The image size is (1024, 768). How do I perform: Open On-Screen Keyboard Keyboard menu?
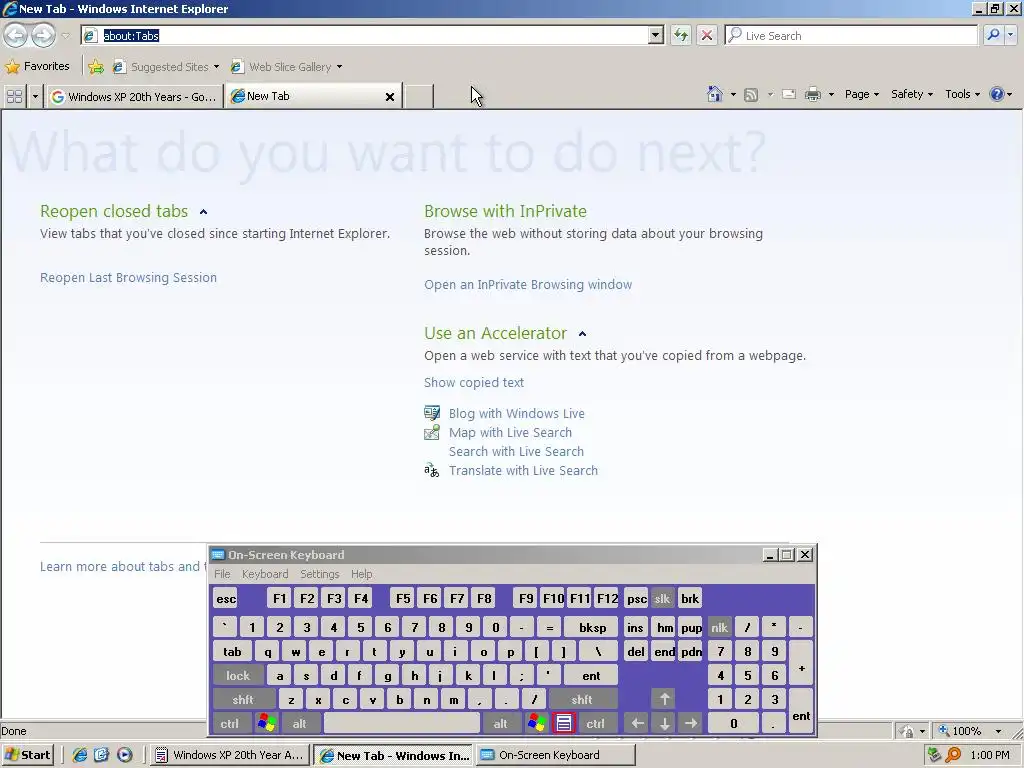[x=264, y=573]
